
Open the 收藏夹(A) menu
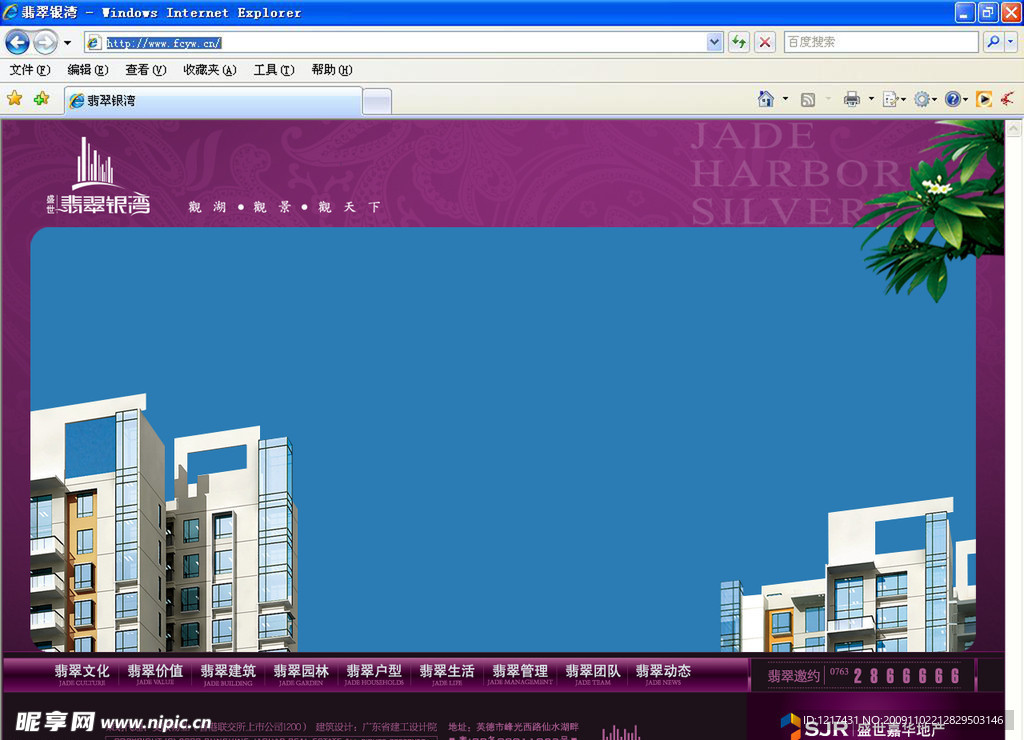click(210, 70)
